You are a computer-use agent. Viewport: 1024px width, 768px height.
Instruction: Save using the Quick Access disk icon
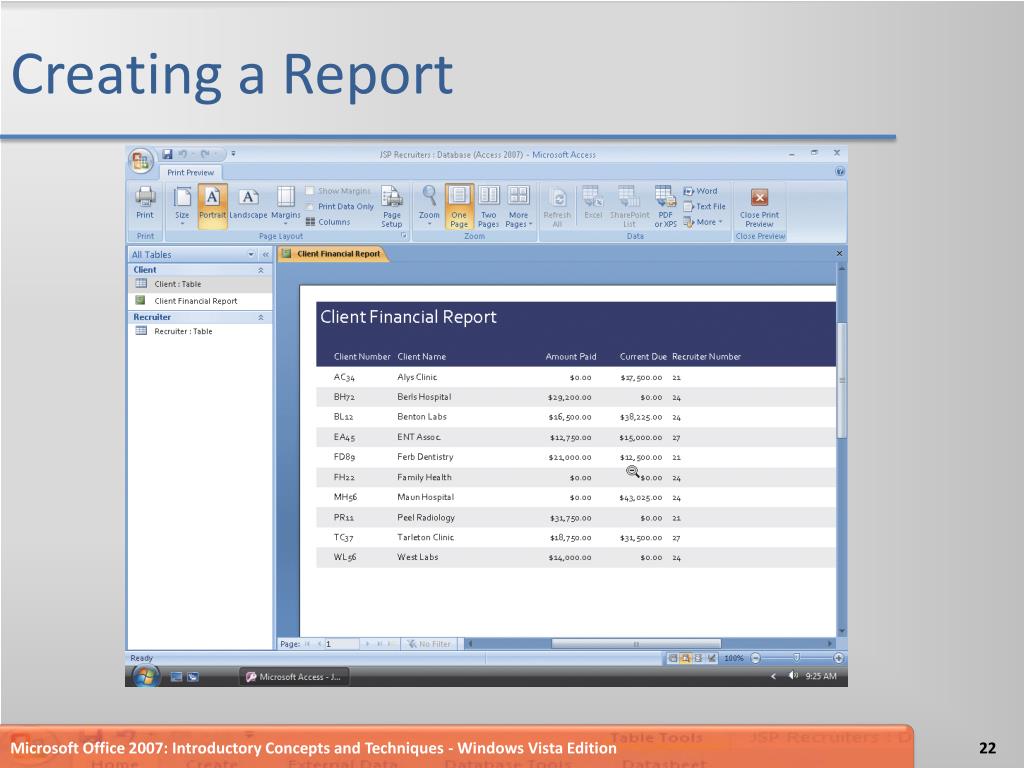point(167,154)
